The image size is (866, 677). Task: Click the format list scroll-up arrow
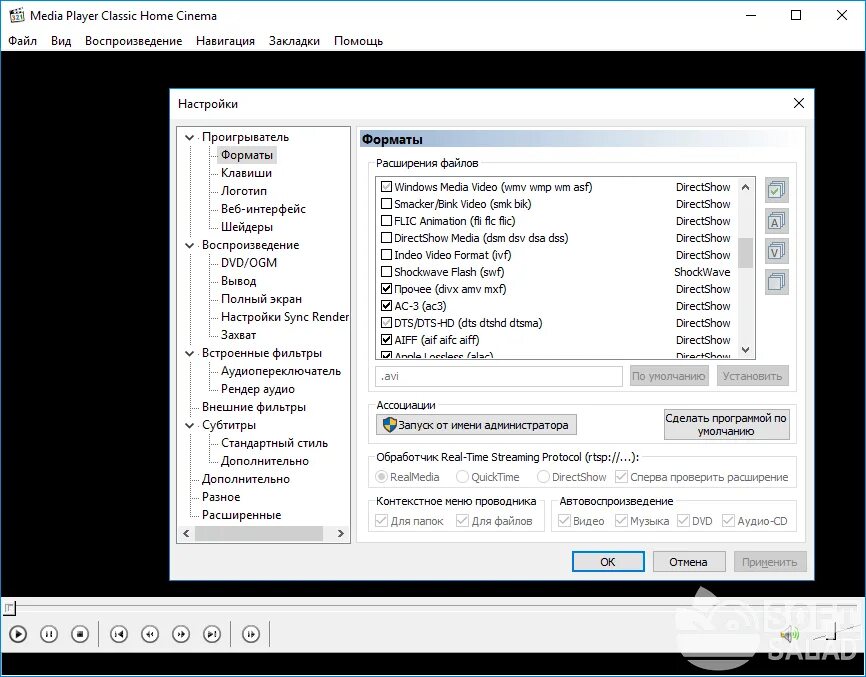(x=746, y=187)
